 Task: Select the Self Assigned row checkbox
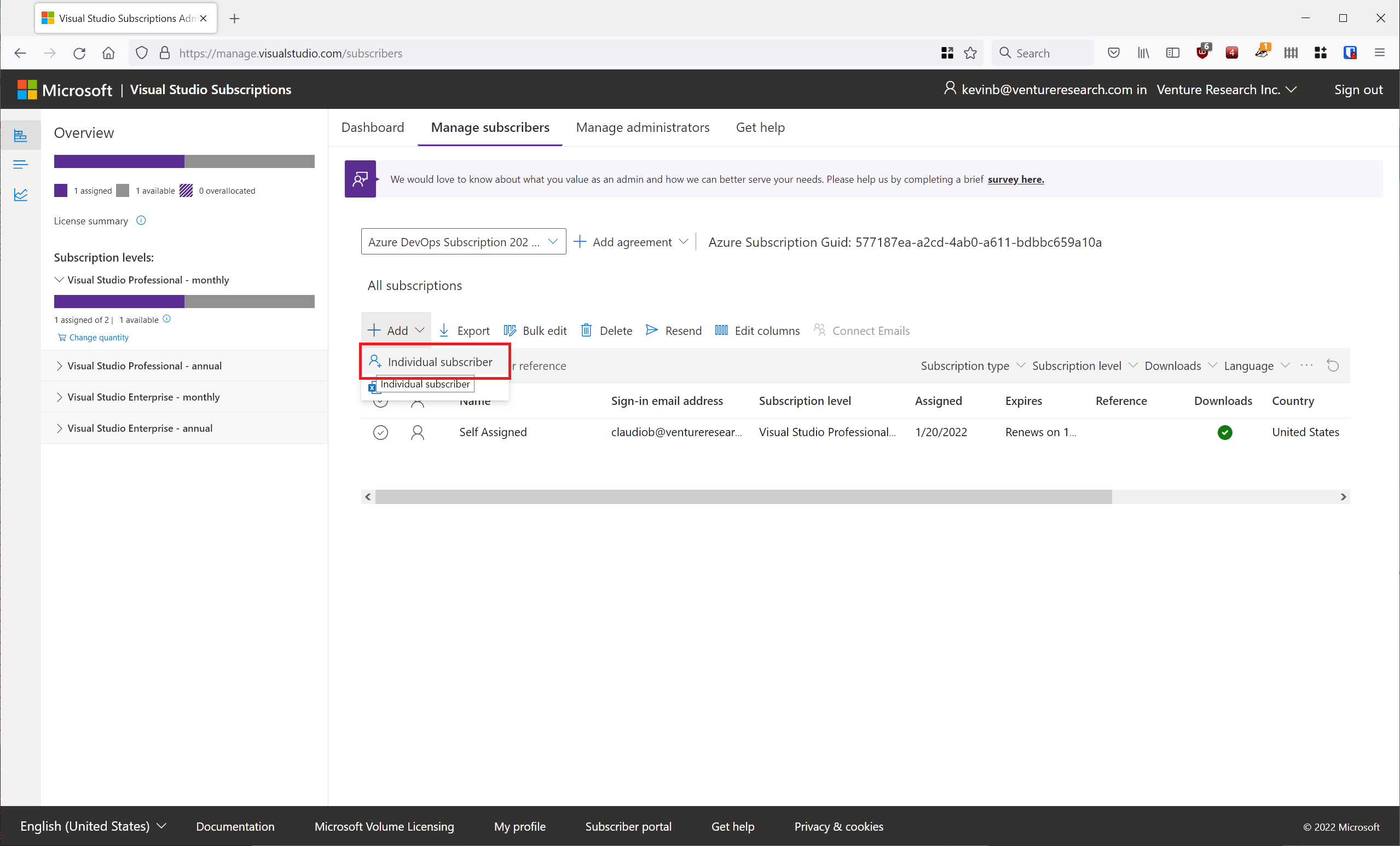tap(380, 432)
